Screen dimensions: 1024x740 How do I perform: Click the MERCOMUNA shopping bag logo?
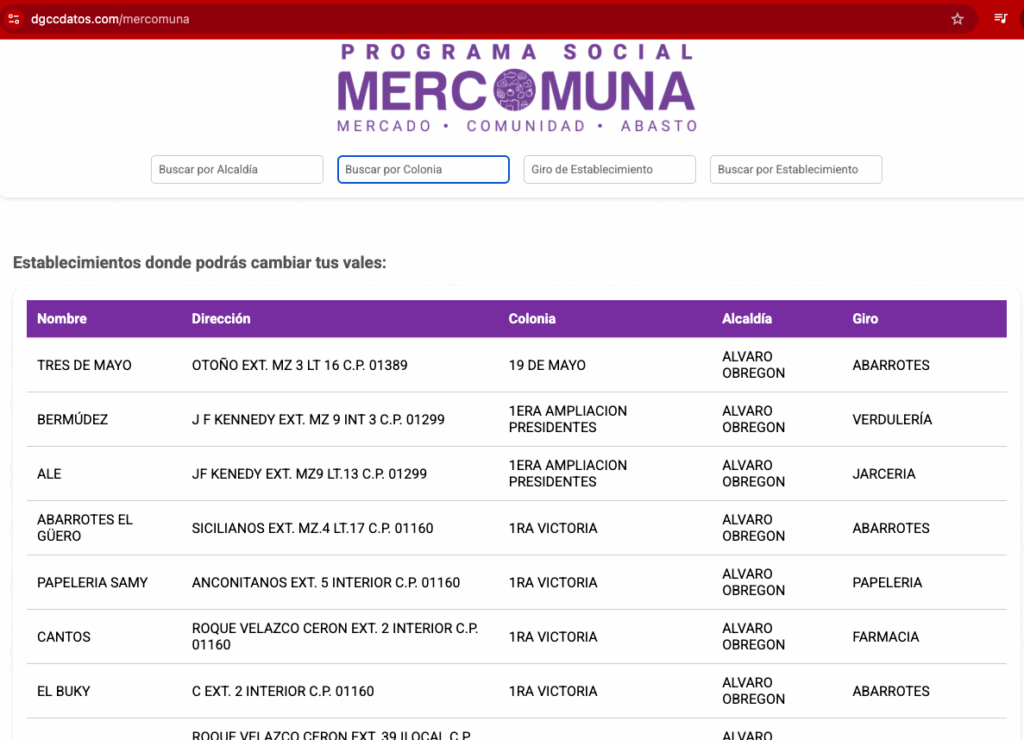click(x=515, y=90)
